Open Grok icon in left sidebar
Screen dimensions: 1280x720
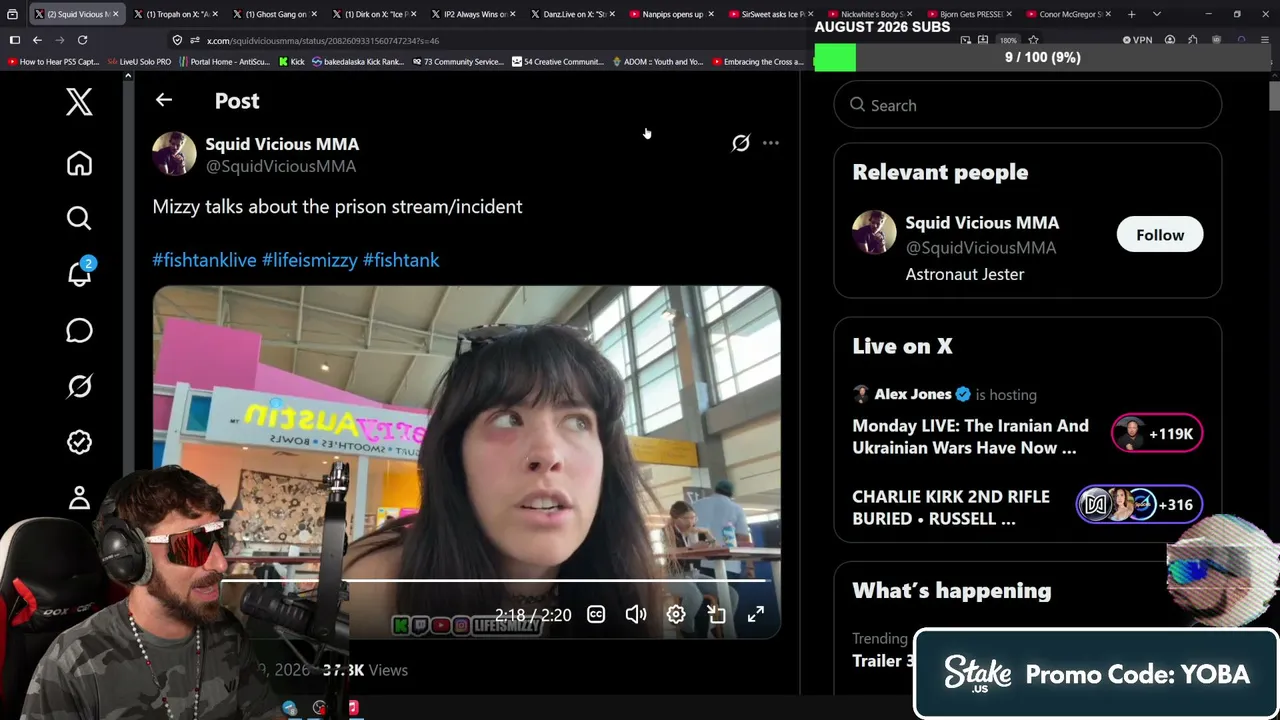coord(79,386)
